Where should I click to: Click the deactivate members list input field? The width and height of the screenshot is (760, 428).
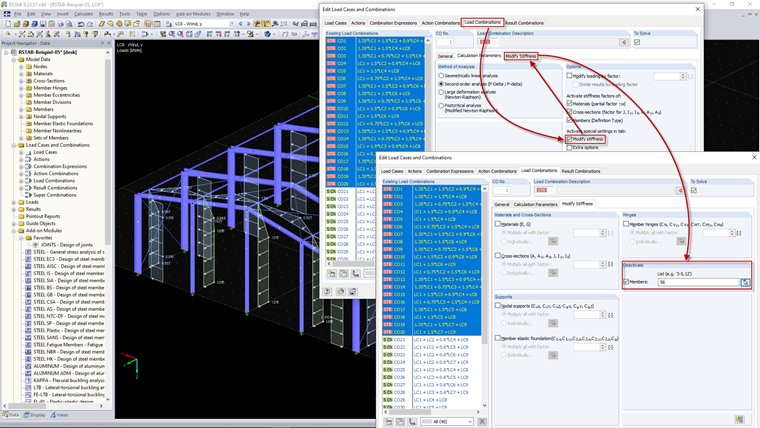[x=696, y=282]
